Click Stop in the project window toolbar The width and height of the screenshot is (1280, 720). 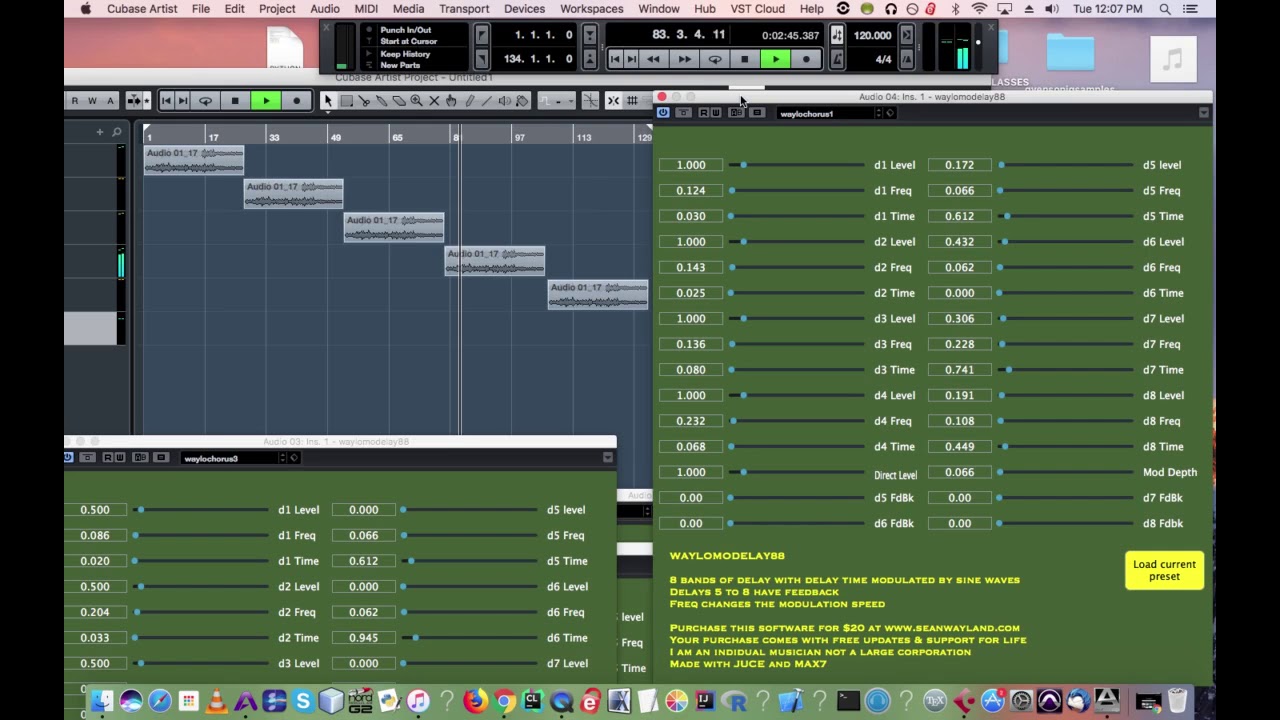235,101
